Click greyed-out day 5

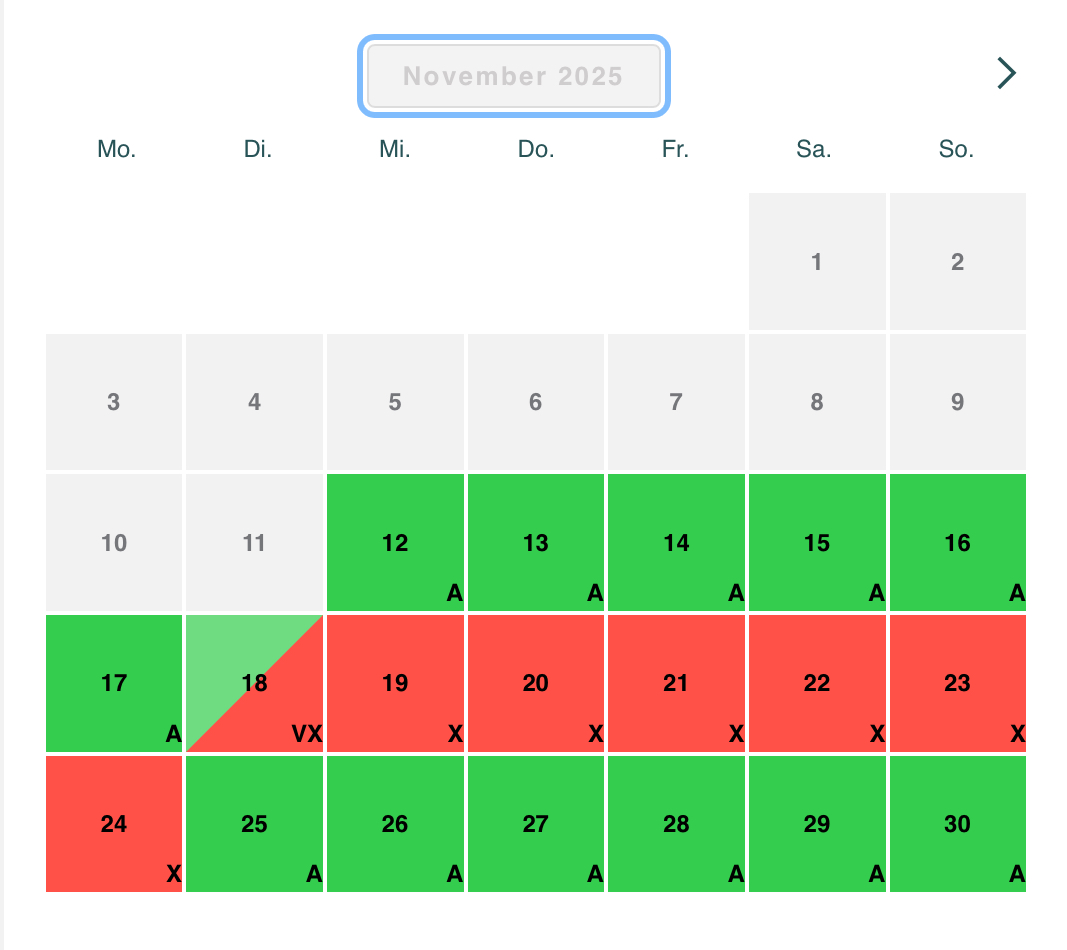coord(395,402)
